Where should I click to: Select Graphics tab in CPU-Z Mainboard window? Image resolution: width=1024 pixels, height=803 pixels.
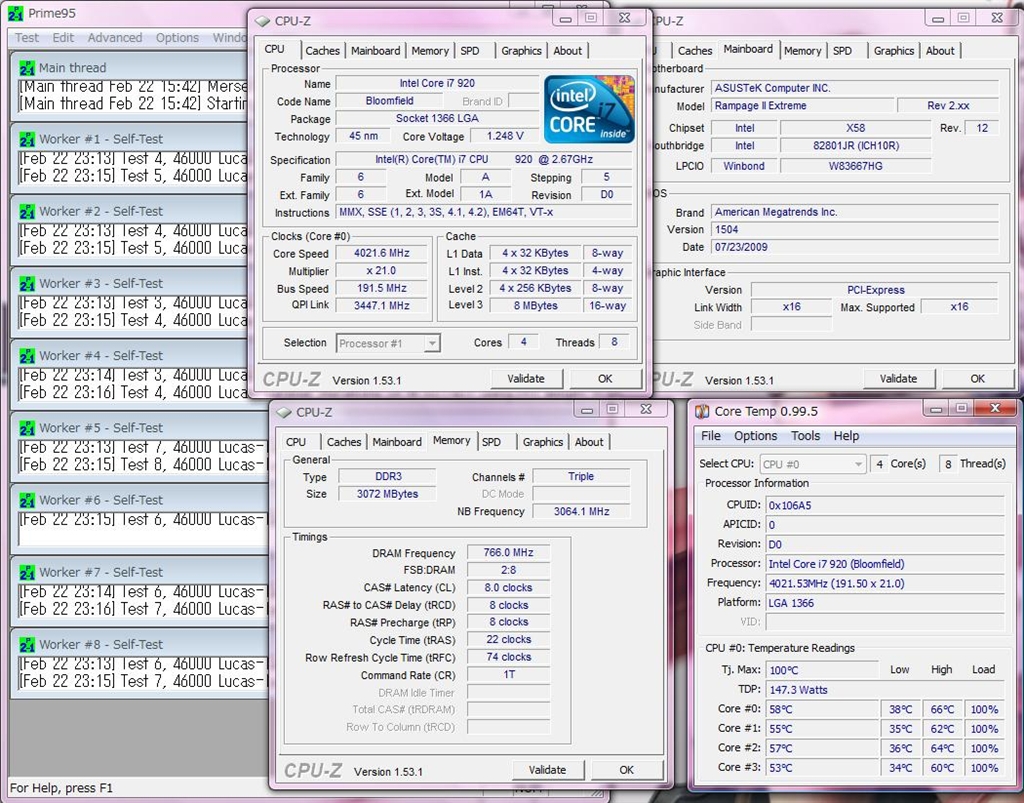click(894, 51)
